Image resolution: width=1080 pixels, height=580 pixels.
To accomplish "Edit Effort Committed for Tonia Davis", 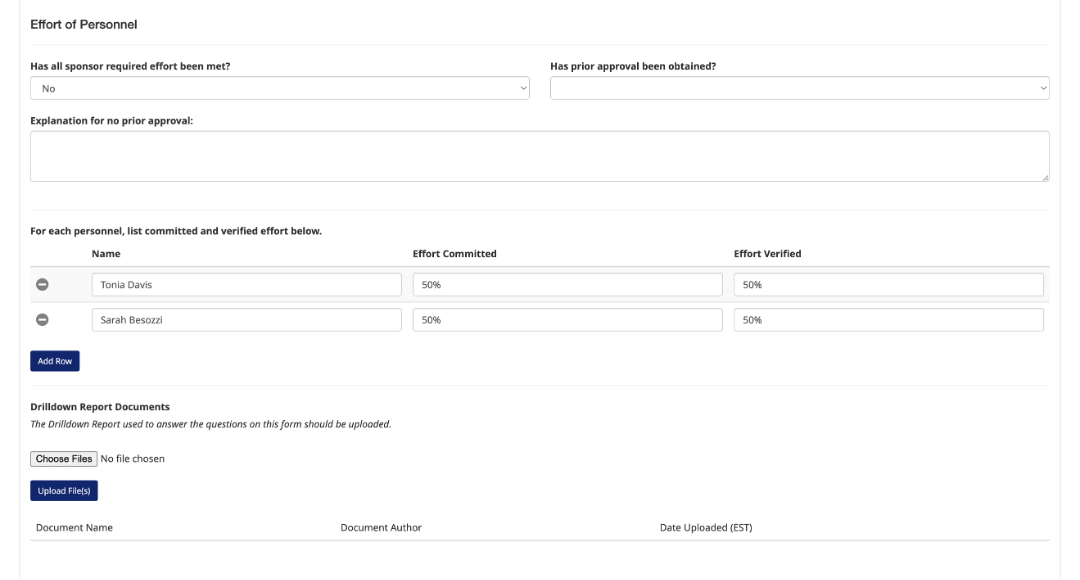I will pyautogui.click(x=567, y=285).
